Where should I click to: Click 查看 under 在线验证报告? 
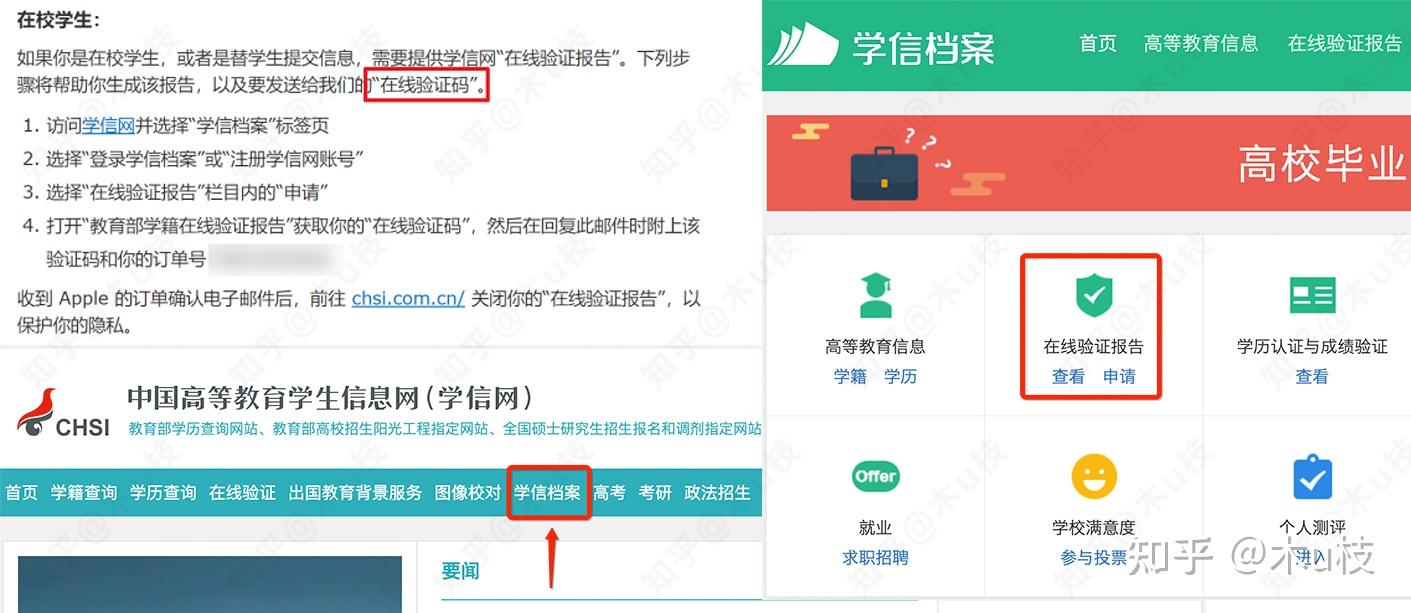click(x=1068, y=377)
